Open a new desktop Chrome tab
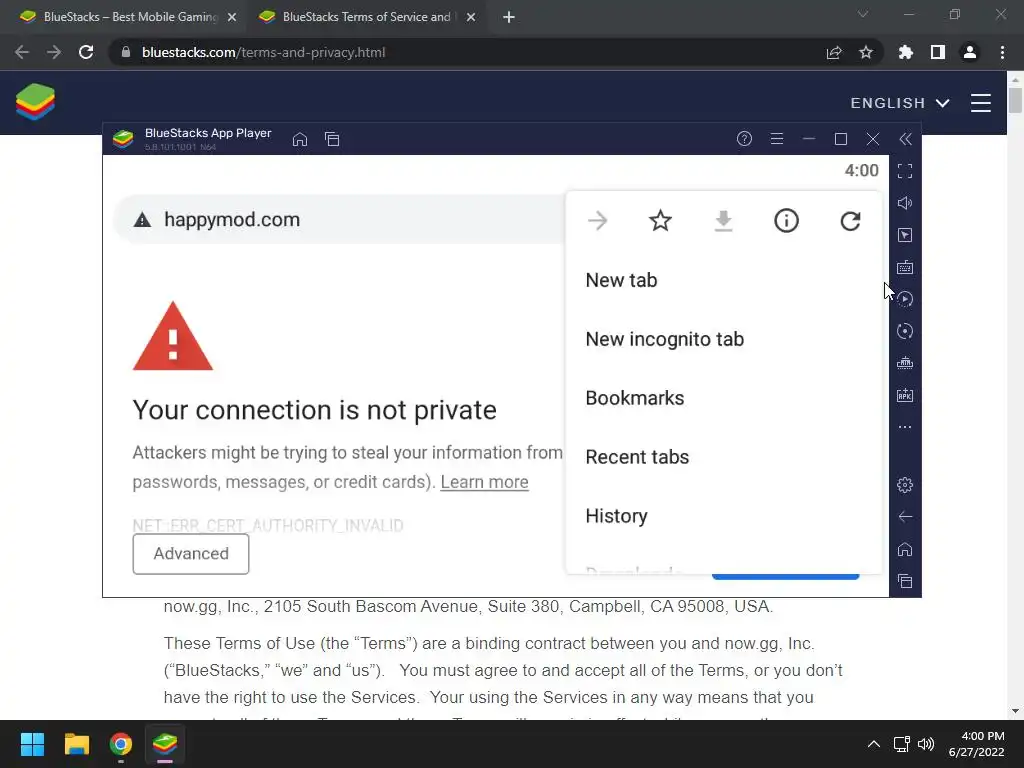This screenshot has height=768, width=1024. pos(509,17)
